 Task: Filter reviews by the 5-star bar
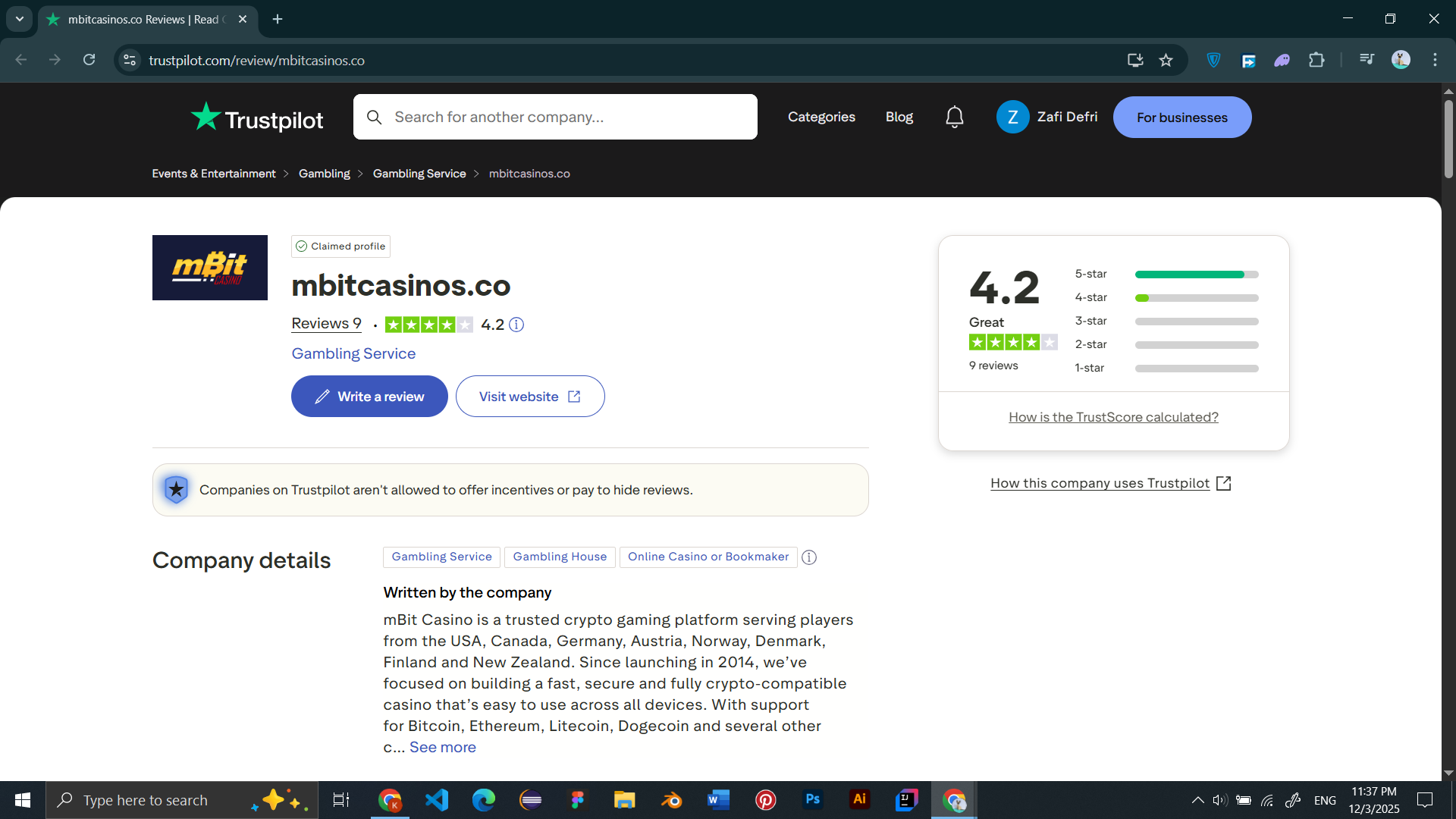(1196, 275)
